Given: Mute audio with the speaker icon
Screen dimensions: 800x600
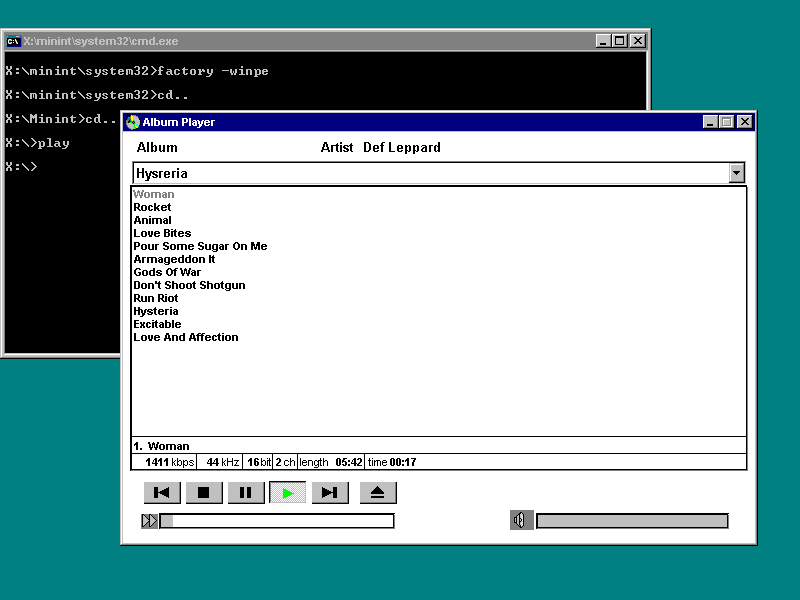Looking at the screenshot, I should pyautogui.click(x=521, y=520).
